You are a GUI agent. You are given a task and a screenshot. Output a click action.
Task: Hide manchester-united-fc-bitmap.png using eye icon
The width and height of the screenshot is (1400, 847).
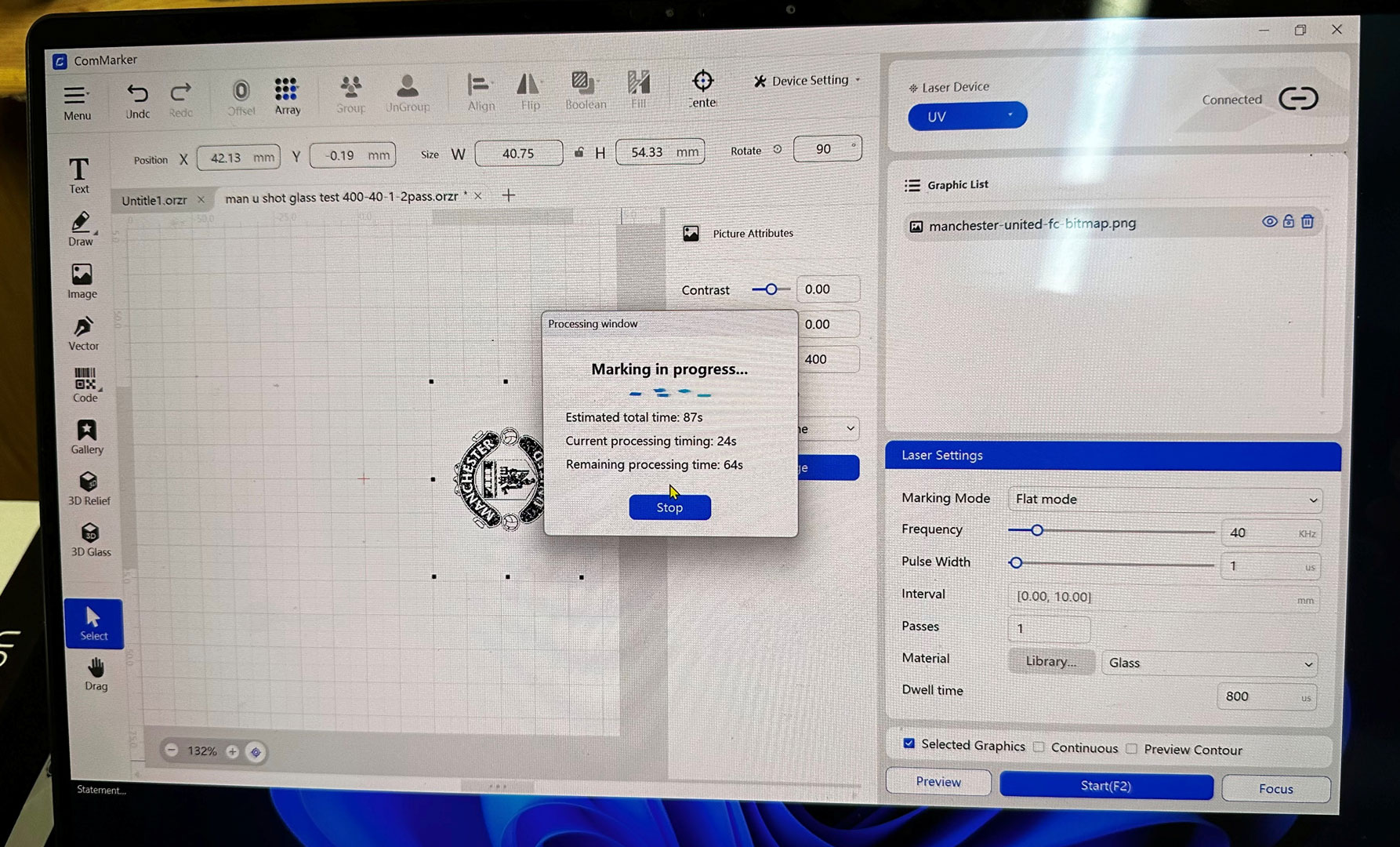1269,222
